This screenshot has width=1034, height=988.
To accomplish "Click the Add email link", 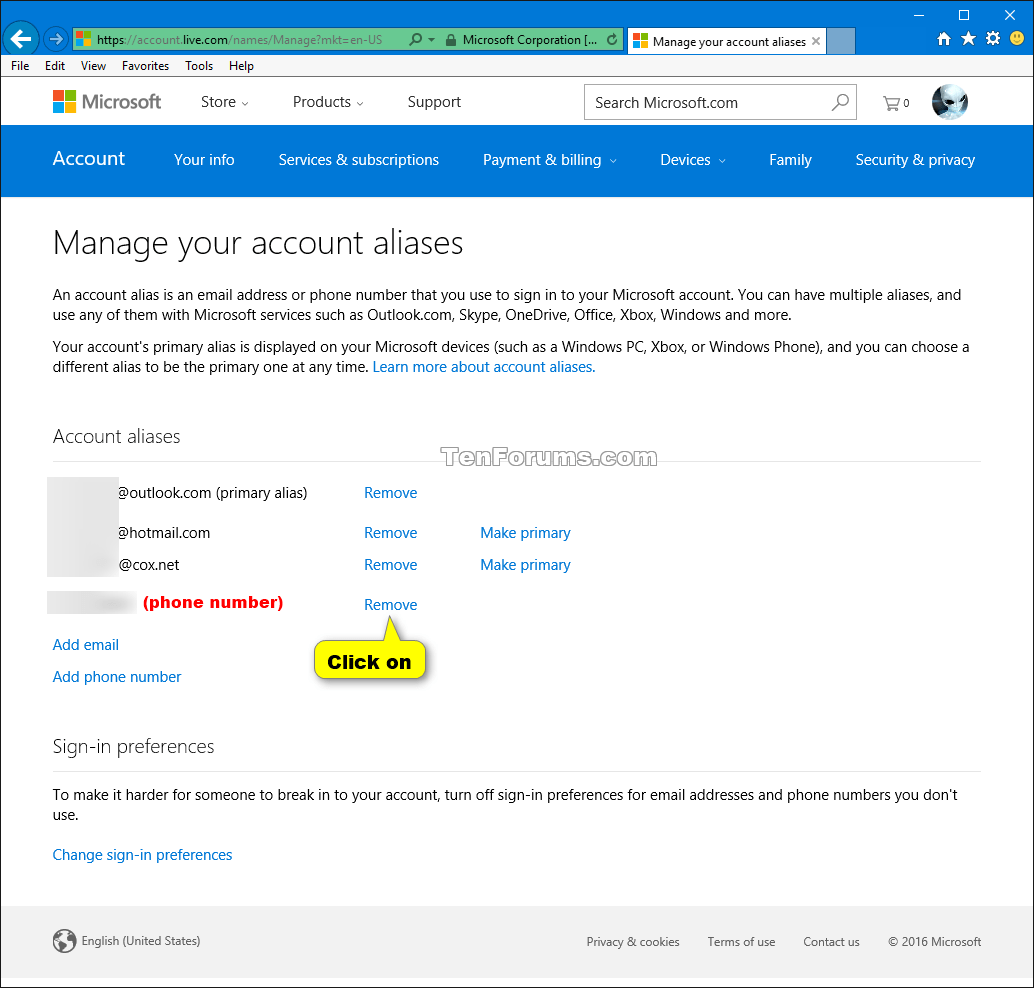I will pos(85,645).
